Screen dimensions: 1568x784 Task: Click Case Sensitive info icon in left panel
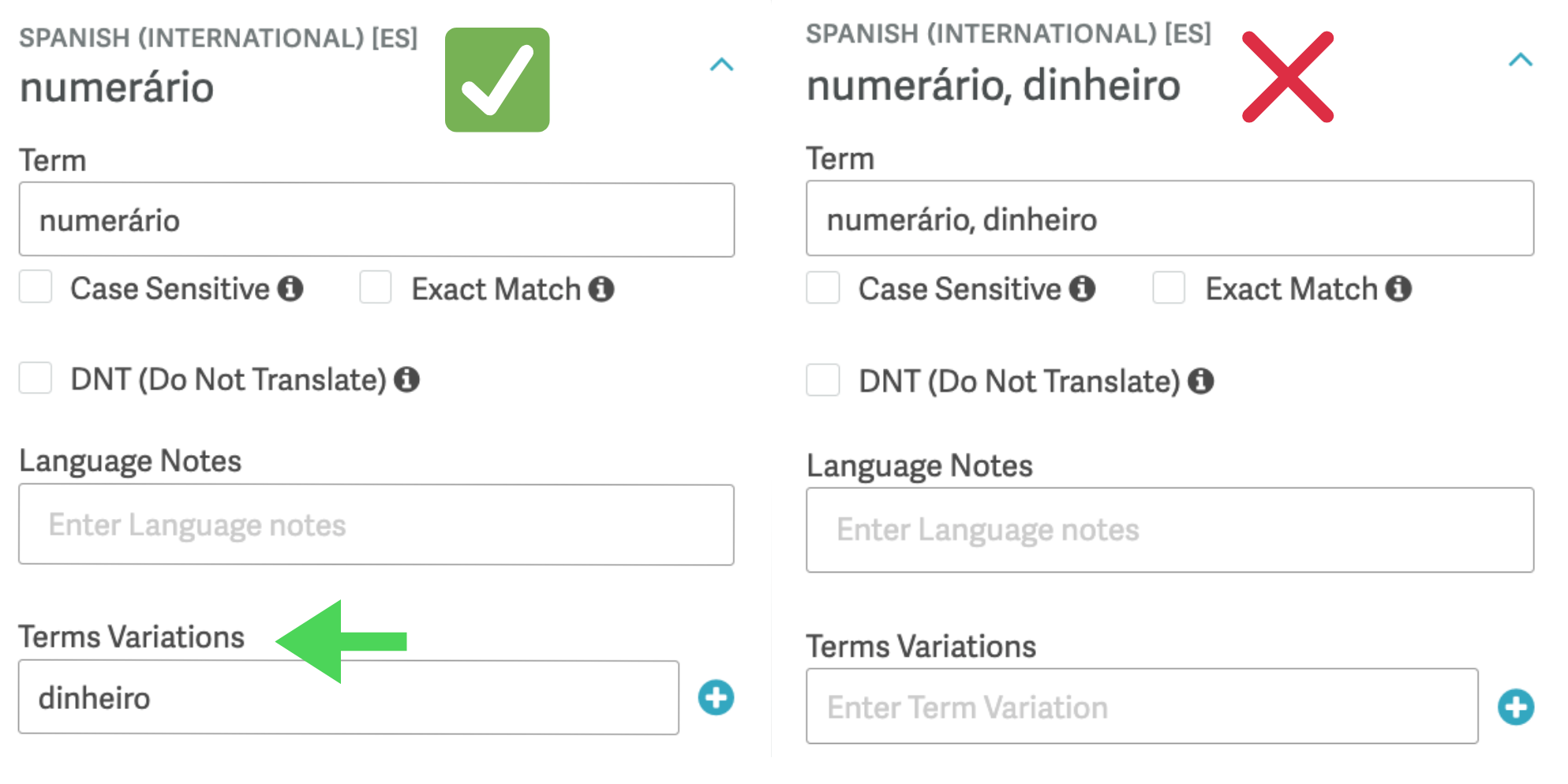pos(290,289)
